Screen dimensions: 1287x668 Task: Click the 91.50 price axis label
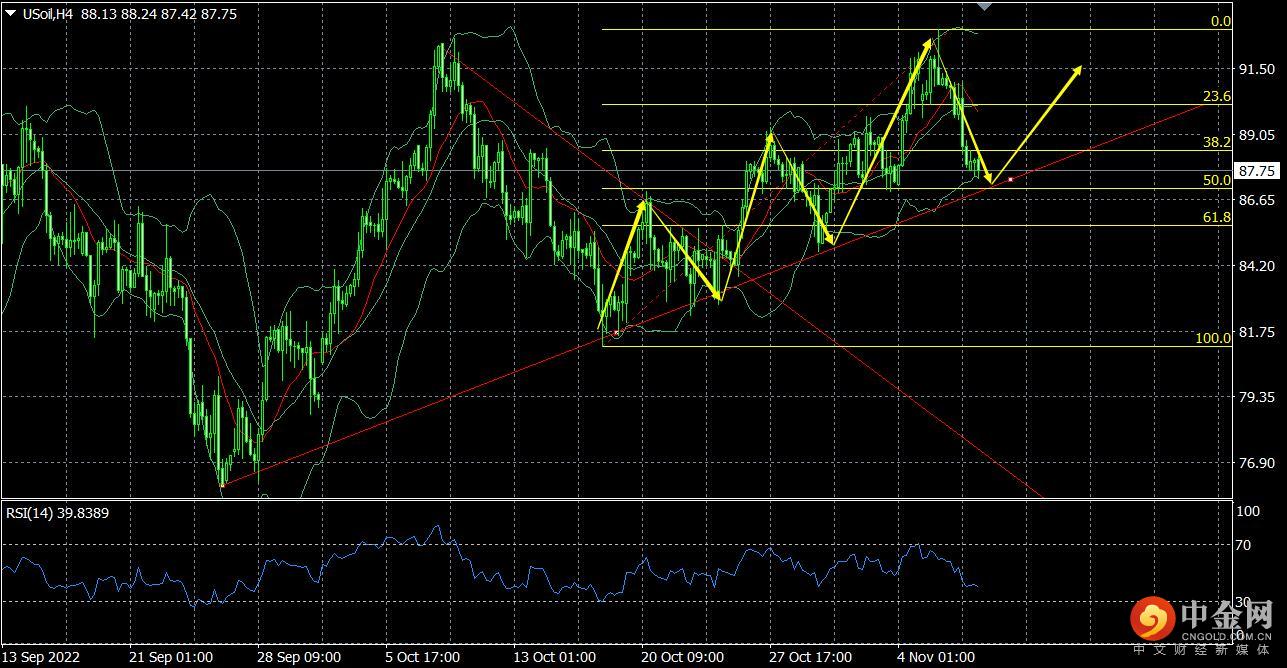(x=1255, y=70)
